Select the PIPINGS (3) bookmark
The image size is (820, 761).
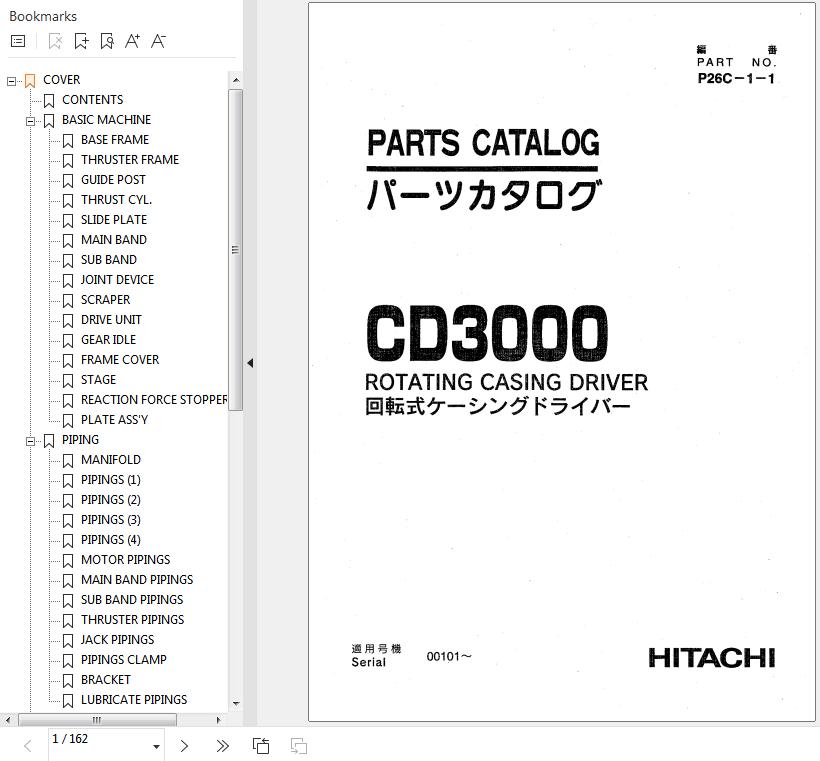[x=110, y=520]
